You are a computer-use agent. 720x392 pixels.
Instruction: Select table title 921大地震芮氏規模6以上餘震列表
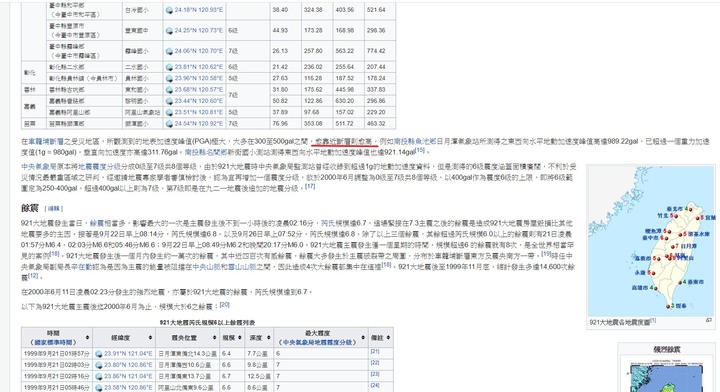coord(207,323)
